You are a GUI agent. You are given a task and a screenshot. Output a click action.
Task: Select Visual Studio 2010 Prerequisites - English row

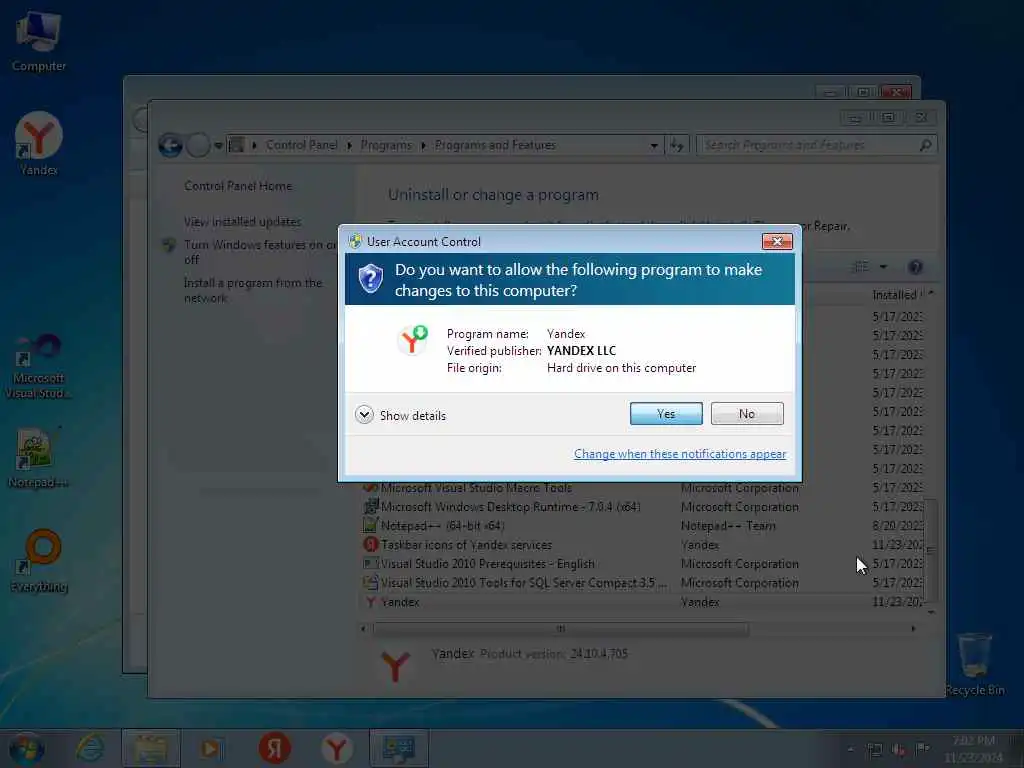643,564
